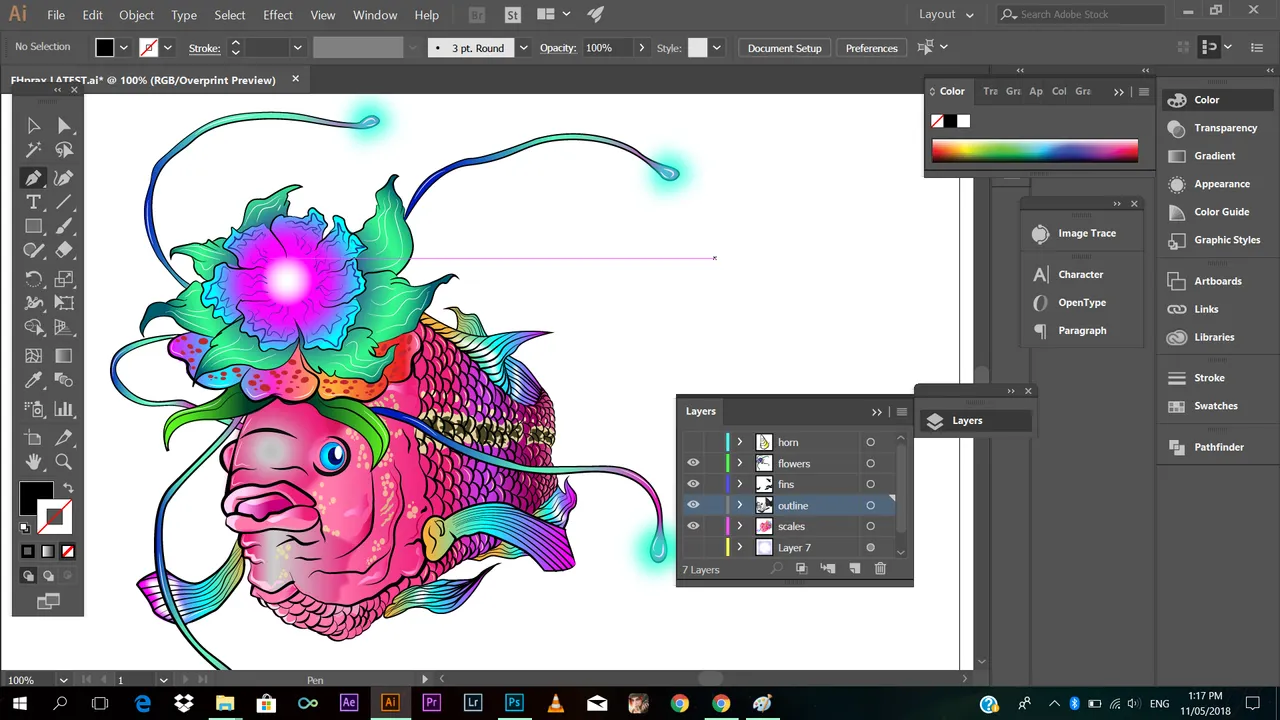The image size is (1280, 720).
Task: Select the Lasso tool
Action: [64, 150]
